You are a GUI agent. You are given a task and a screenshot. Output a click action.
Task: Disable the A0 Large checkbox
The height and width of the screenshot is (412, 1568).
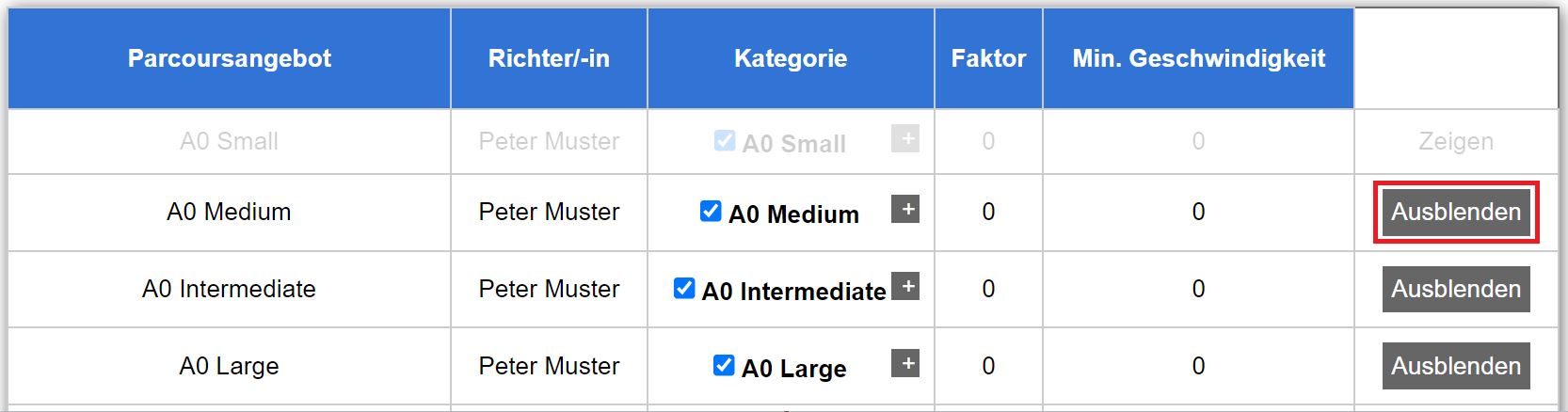(724, 366)
